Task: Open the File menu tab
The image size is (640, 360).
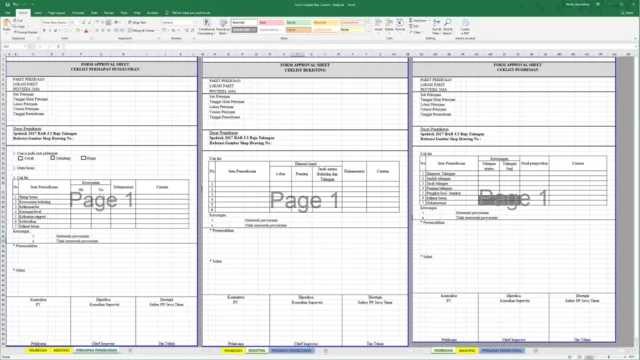Action: (7, 13)
